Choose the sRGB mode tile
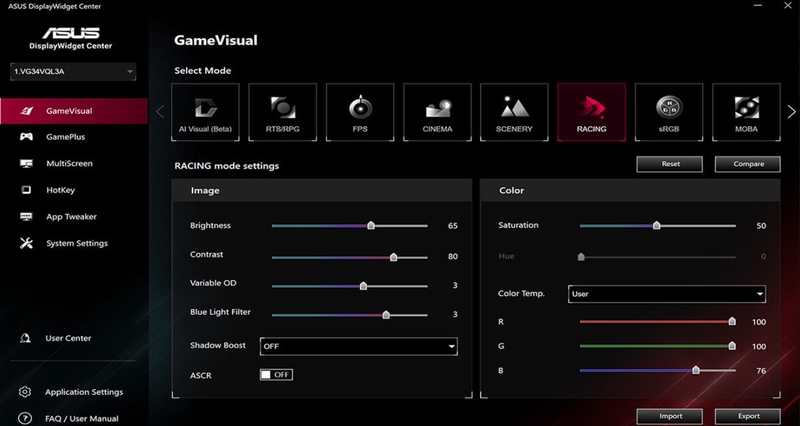Screen dimensions: 800x426 [669, 112]
